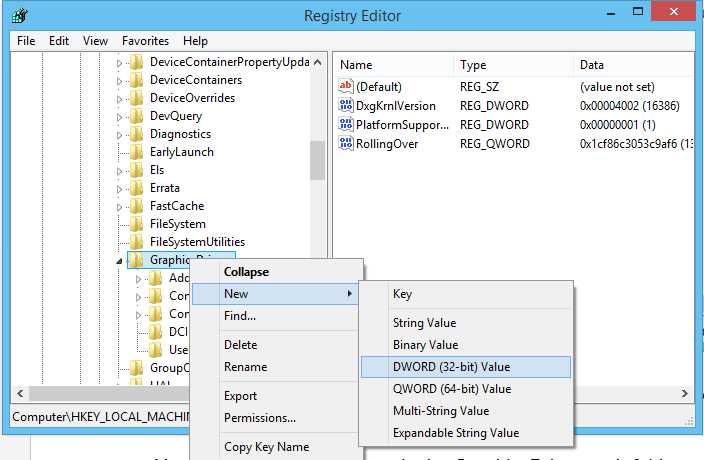Click the (Default) string value icon
This screenshot has height=460, width=704.
click(346, 86)
